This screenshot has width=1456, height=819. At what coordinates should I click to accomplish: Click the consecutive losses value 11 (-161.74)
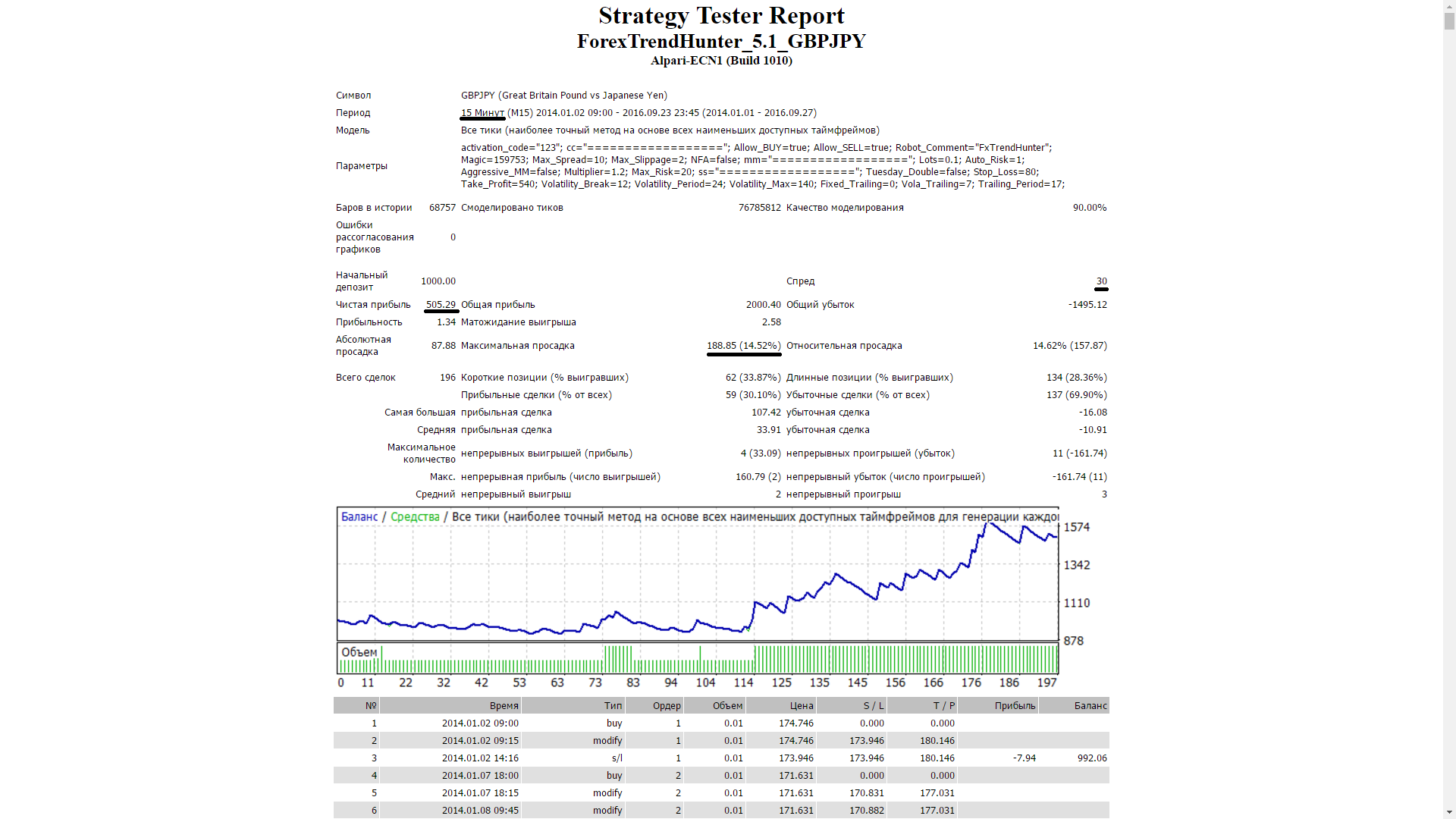[x=1080, y=453]
